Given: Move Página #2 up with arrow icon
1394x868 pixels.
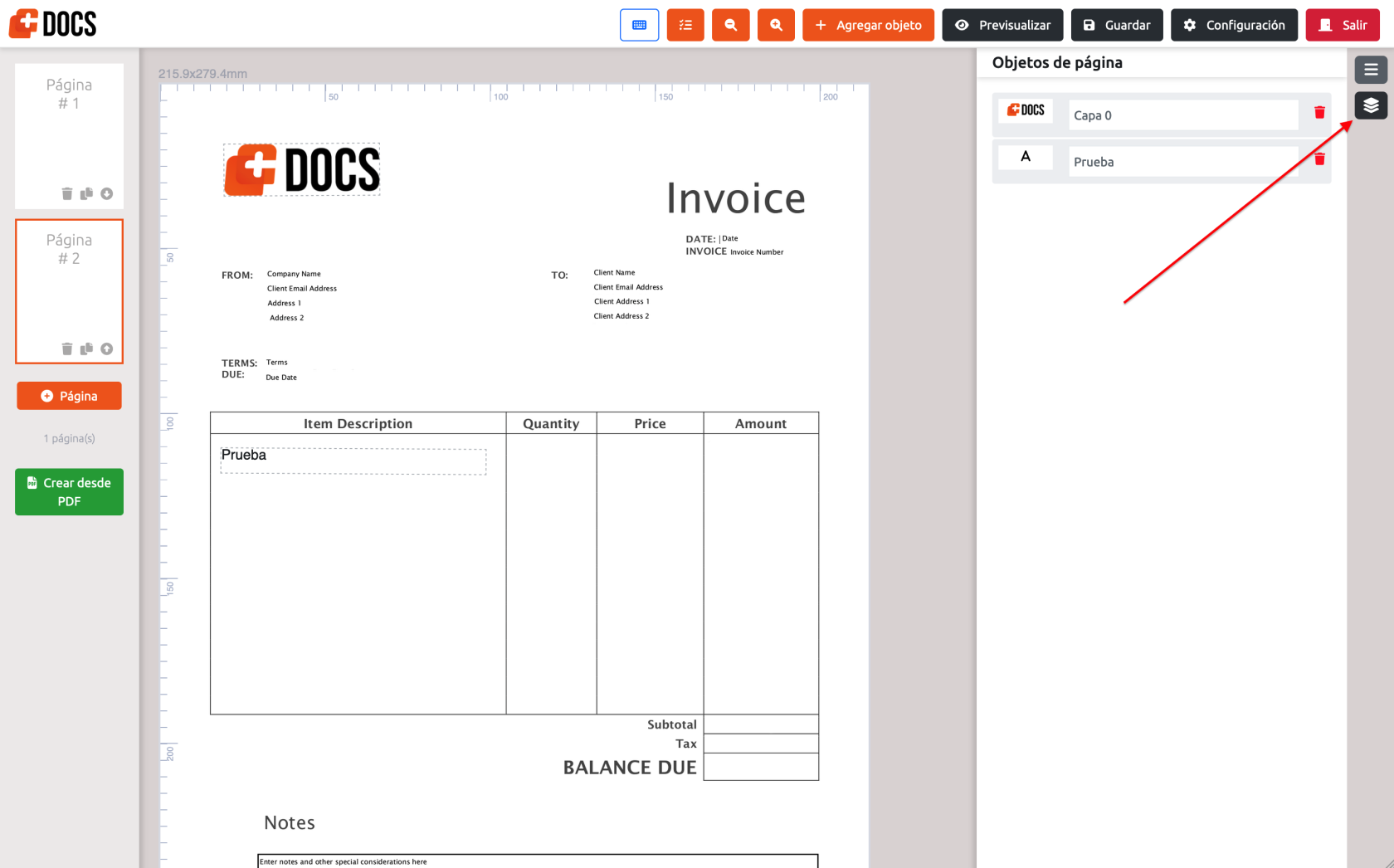Looking at the screenshot, I should (106, 349).
